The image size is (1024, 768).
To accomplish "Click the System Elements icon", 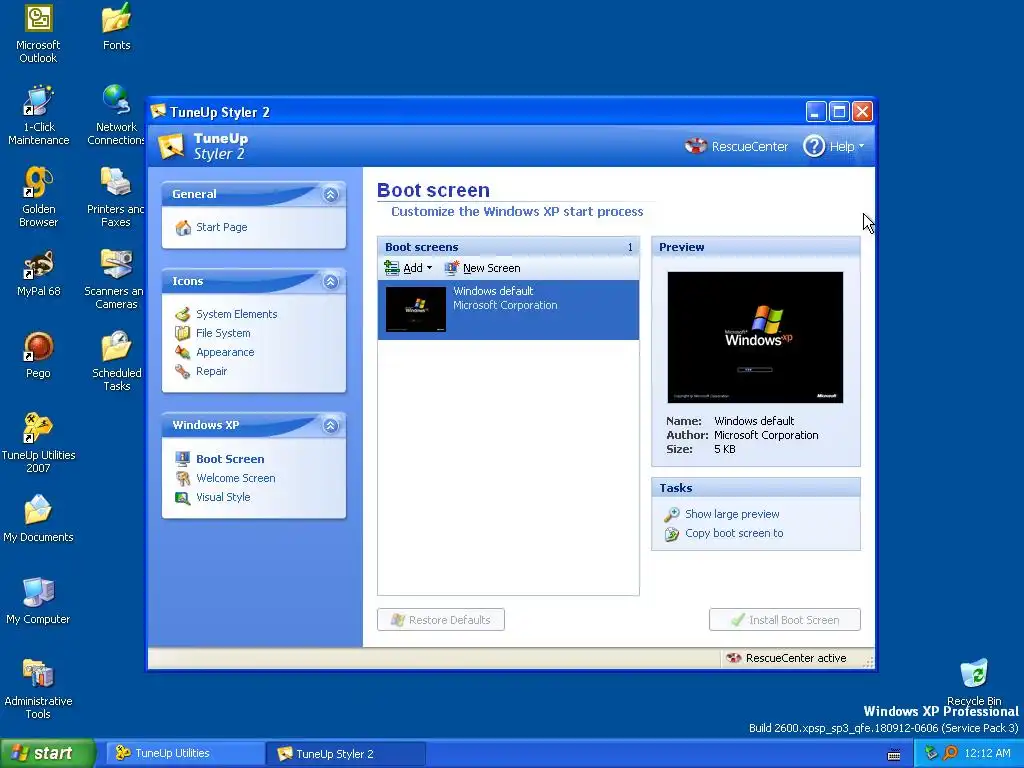I will point(183,314).
